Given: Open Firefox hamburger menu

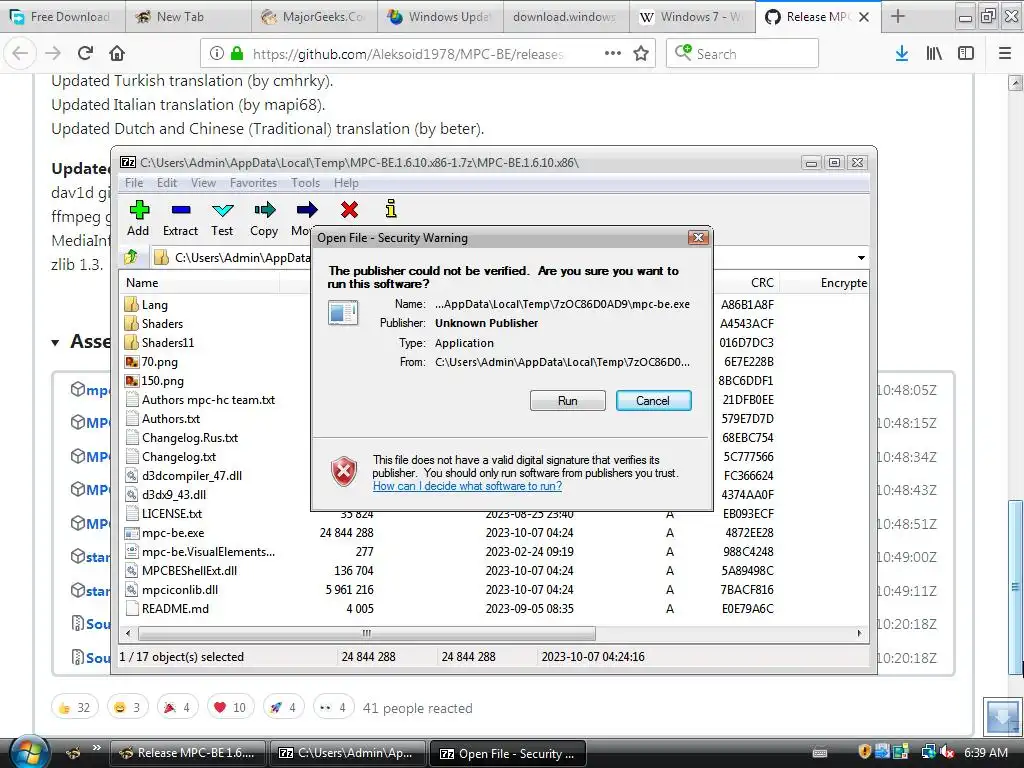Looking at the screenshot, I should pyautogui.click(x=1005, y=53).
